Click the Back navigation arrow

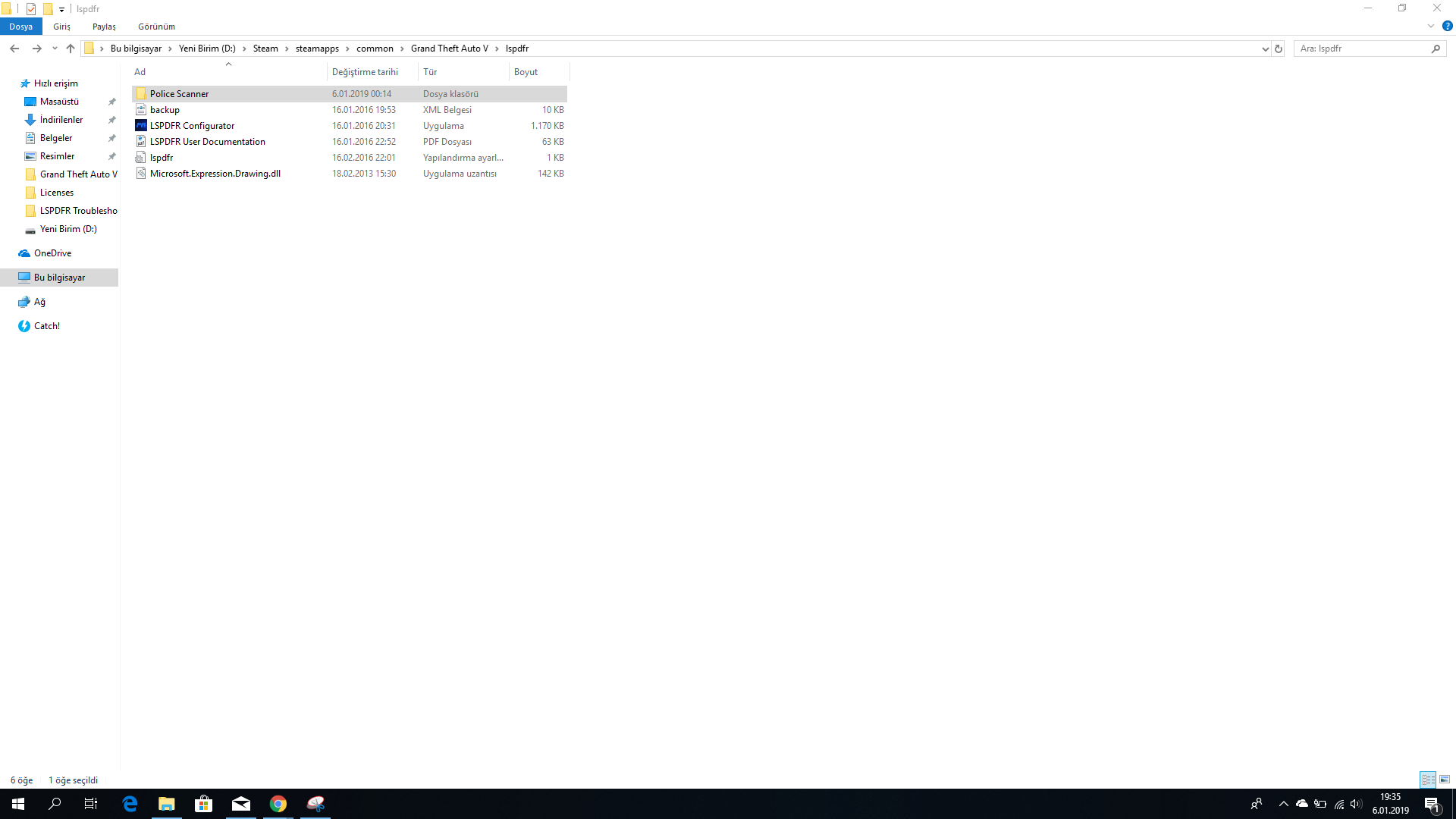tap(14, 49)
